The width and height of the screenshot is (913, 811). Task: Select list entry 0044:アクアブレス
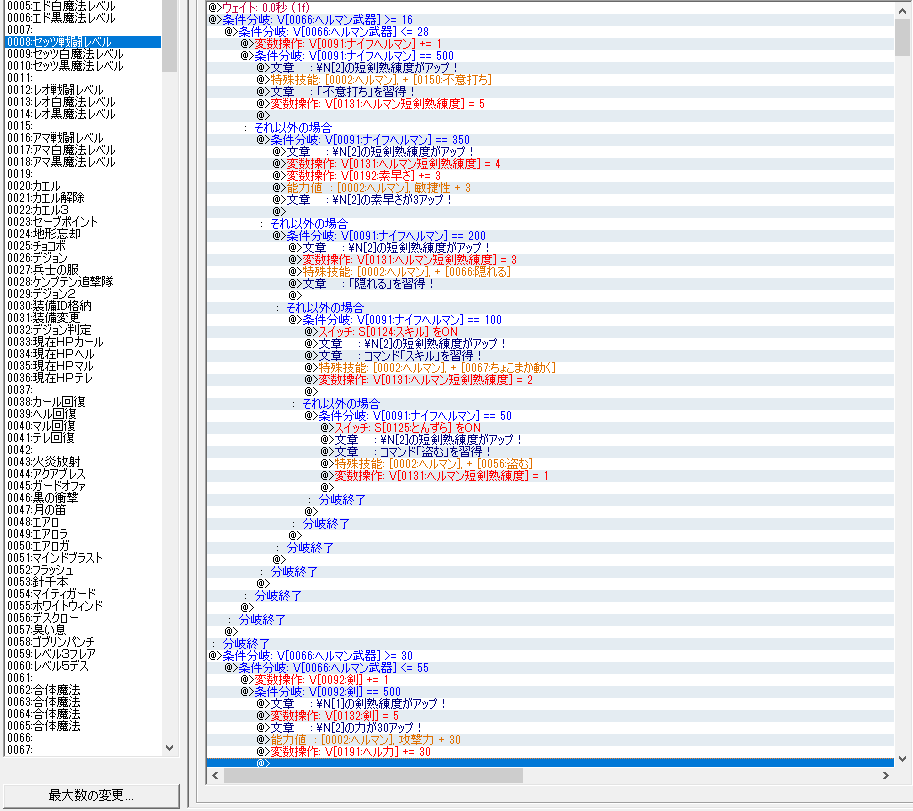[47, 474]
